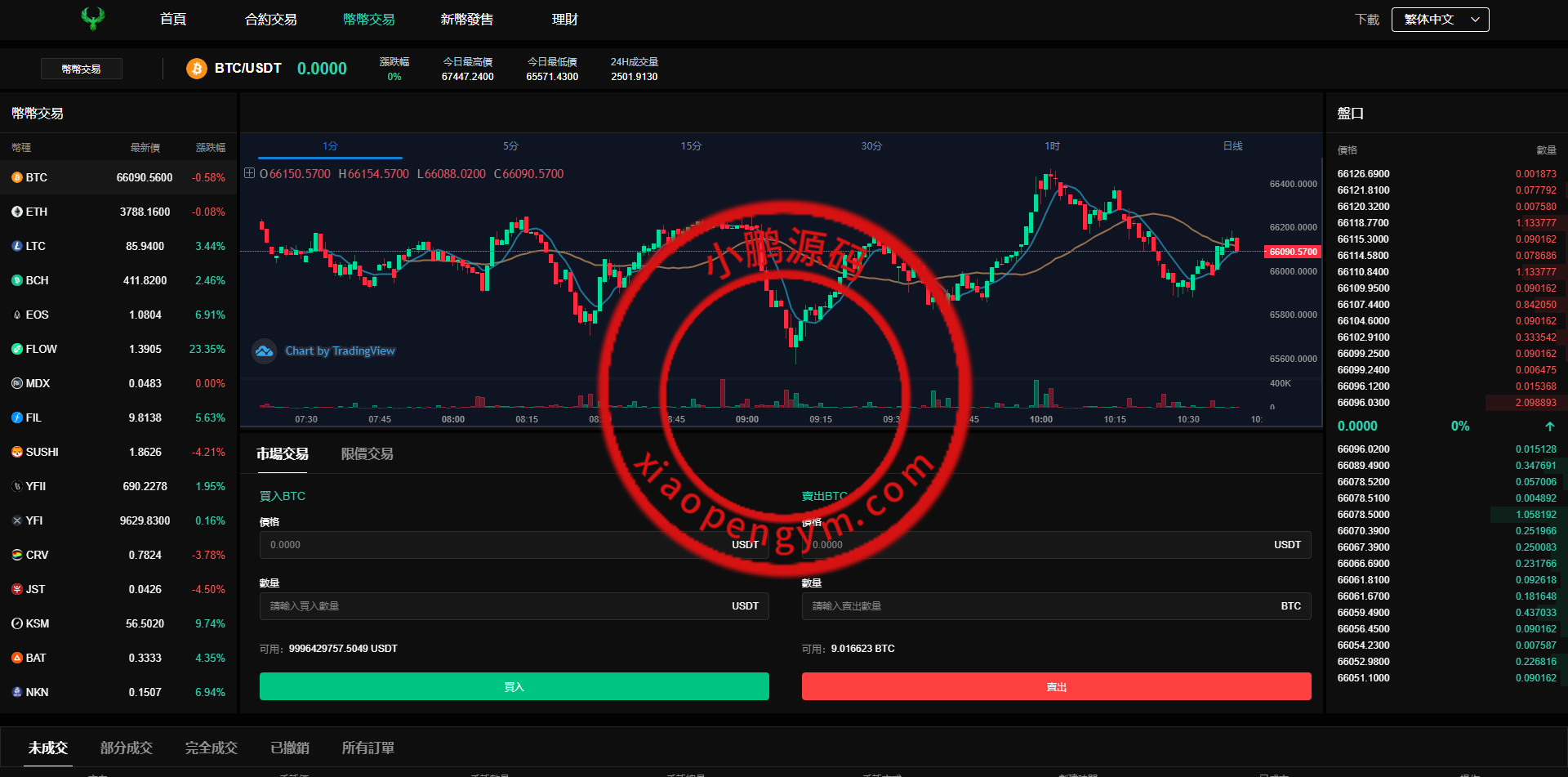
Task: Select the ETH coin icon in list
Action: tap(17, 212)
